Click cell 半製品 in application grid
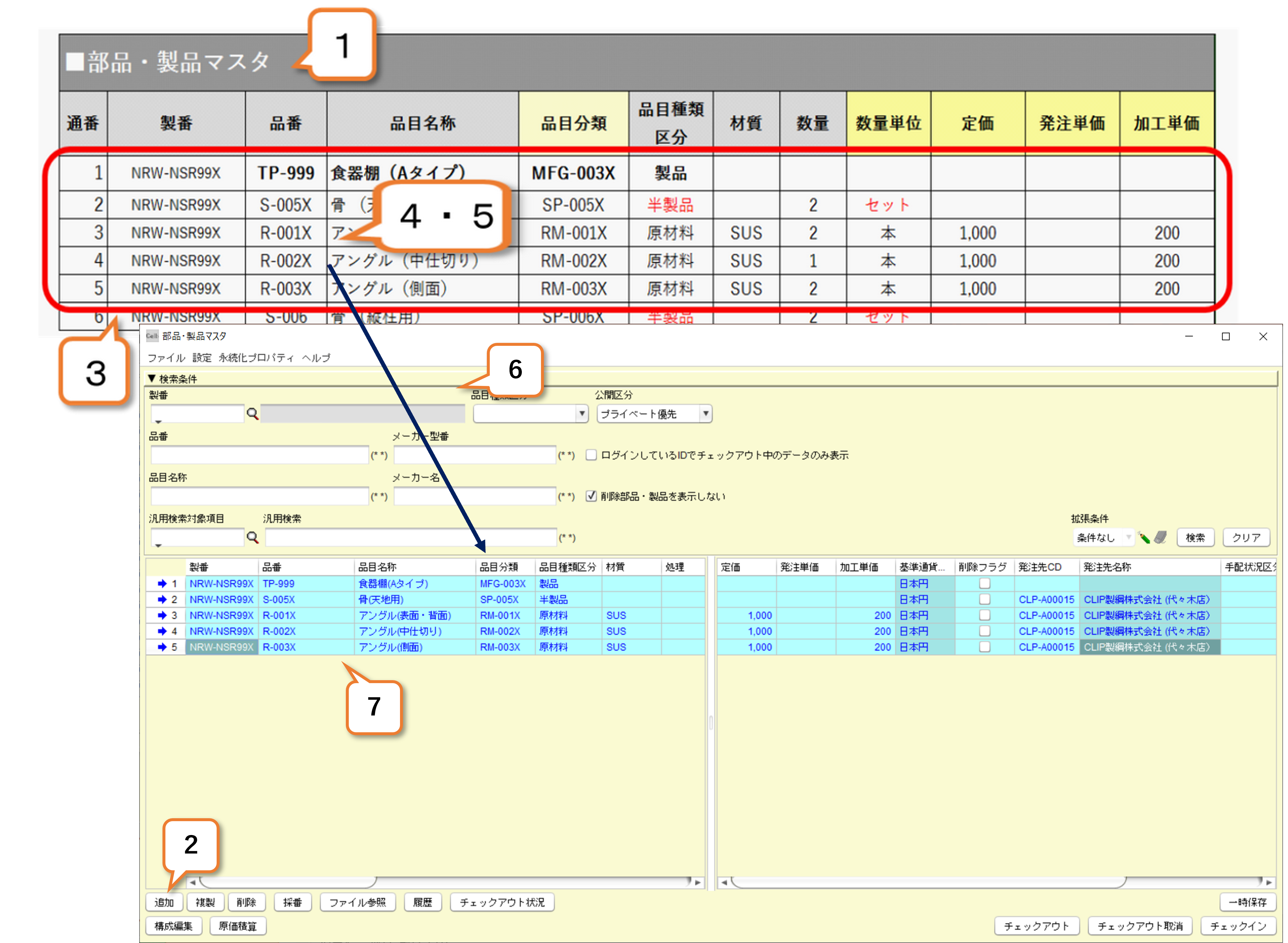 [x=567, y=599]
